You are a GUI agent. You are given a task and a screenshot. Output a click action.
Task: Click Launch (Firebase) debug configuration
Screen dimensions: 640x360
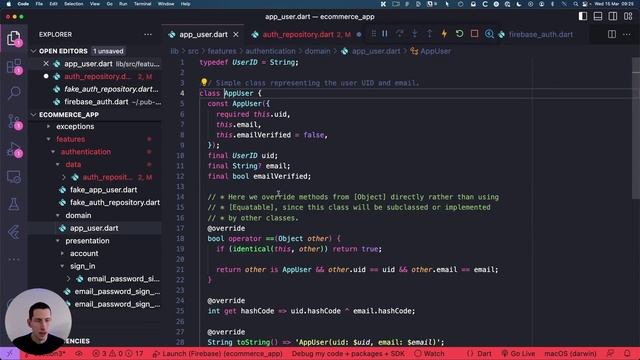[218, 353]
